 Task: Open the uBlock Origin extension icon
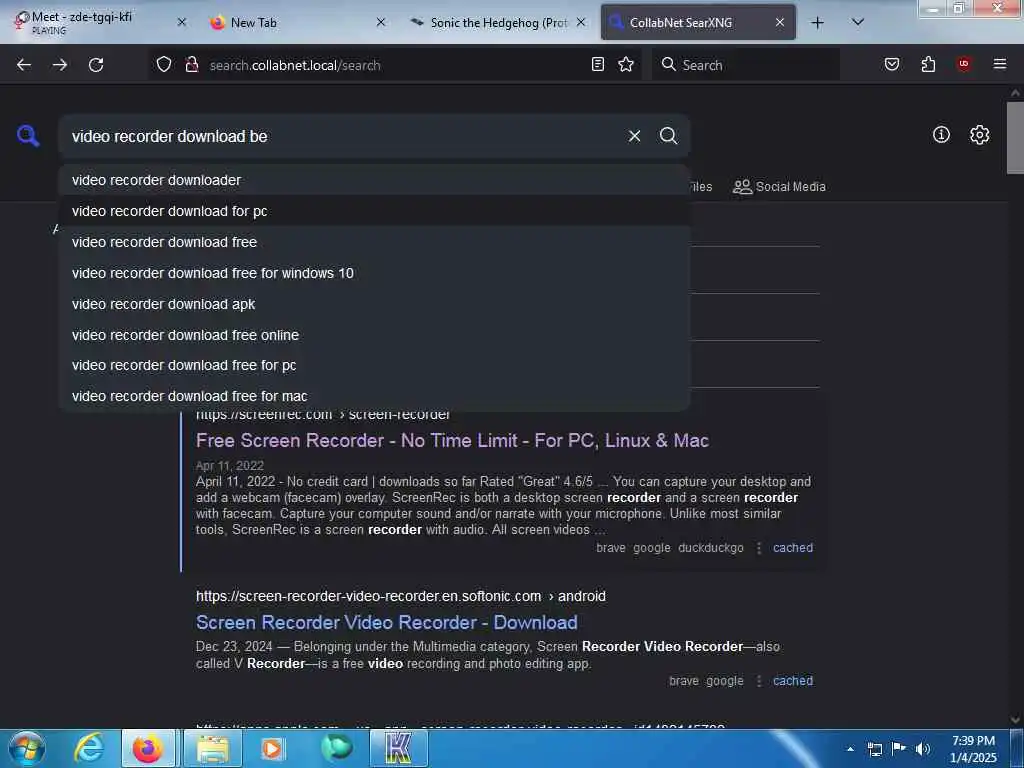coord(964,63)
